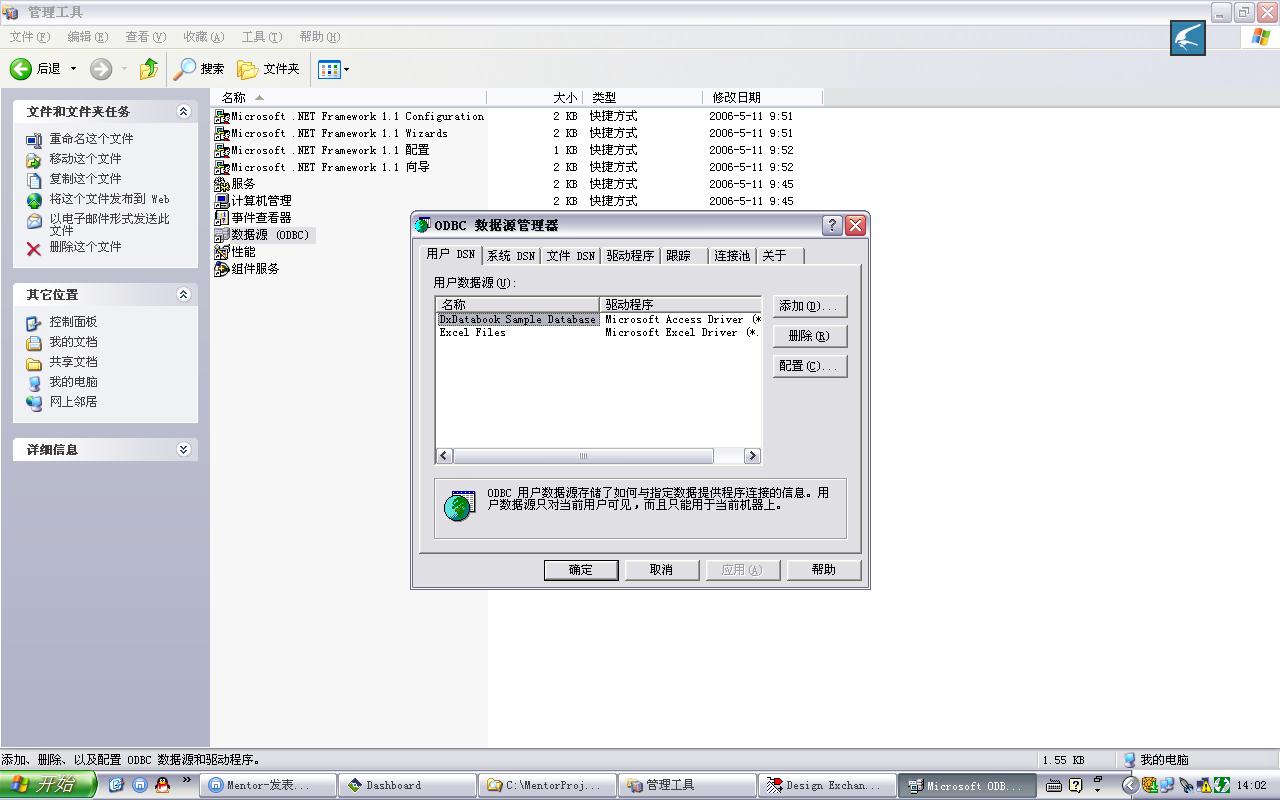This screenshot has height=800, width=1280.
Task: Click the data source list horizontal scrollbar thumb
Action: tap(584, 456)
